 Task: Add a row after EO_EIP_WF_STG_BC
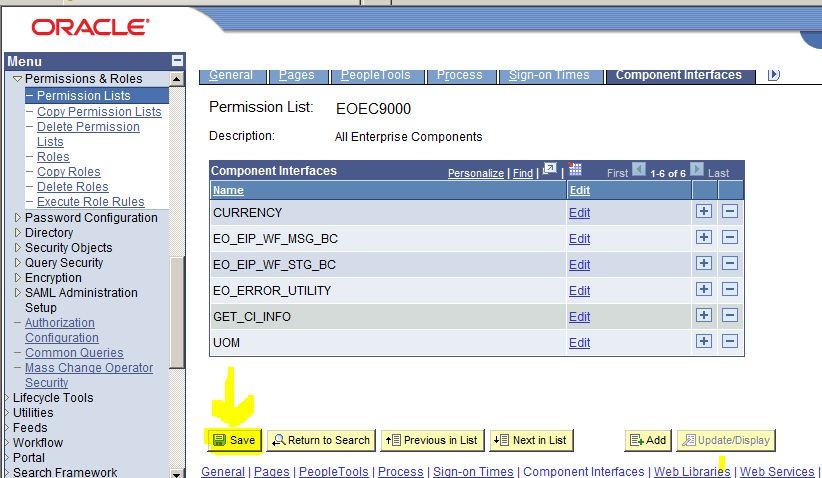(x=704, y=263)
